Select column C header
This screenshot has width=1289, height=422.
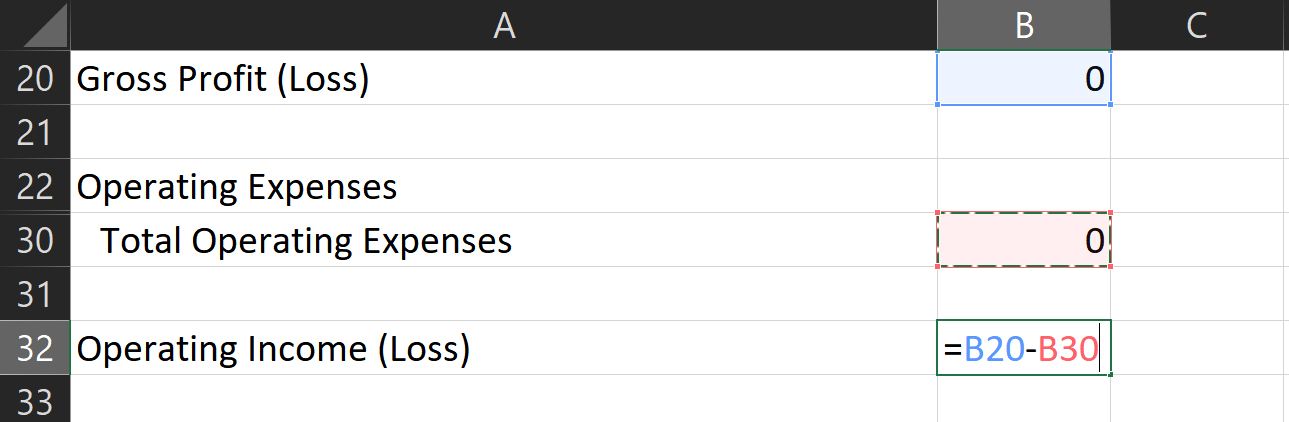[x=1197, y=26]
